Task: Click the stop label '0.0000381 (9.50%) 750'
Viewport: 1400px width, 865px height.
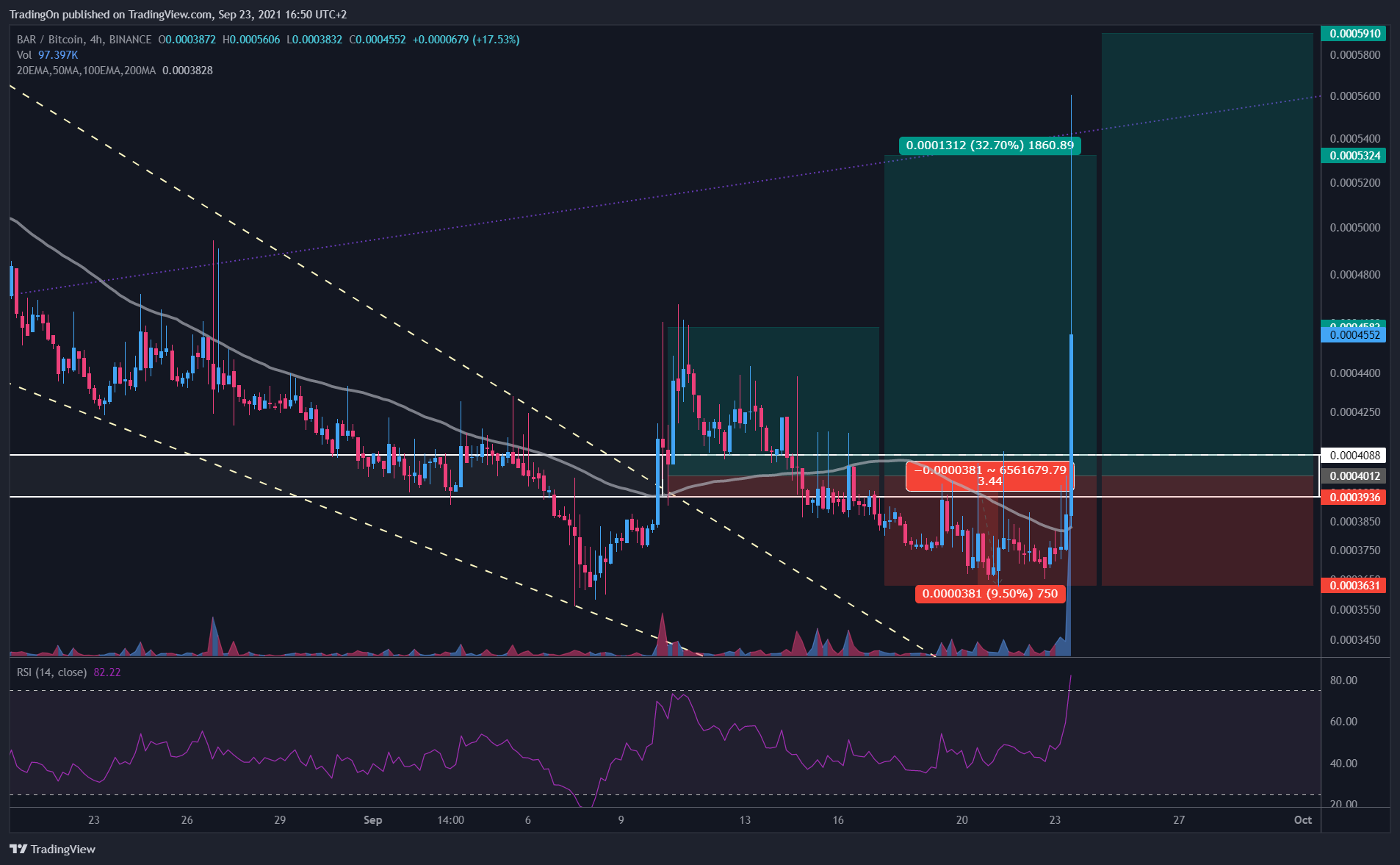Action: (x=989, y=594)
